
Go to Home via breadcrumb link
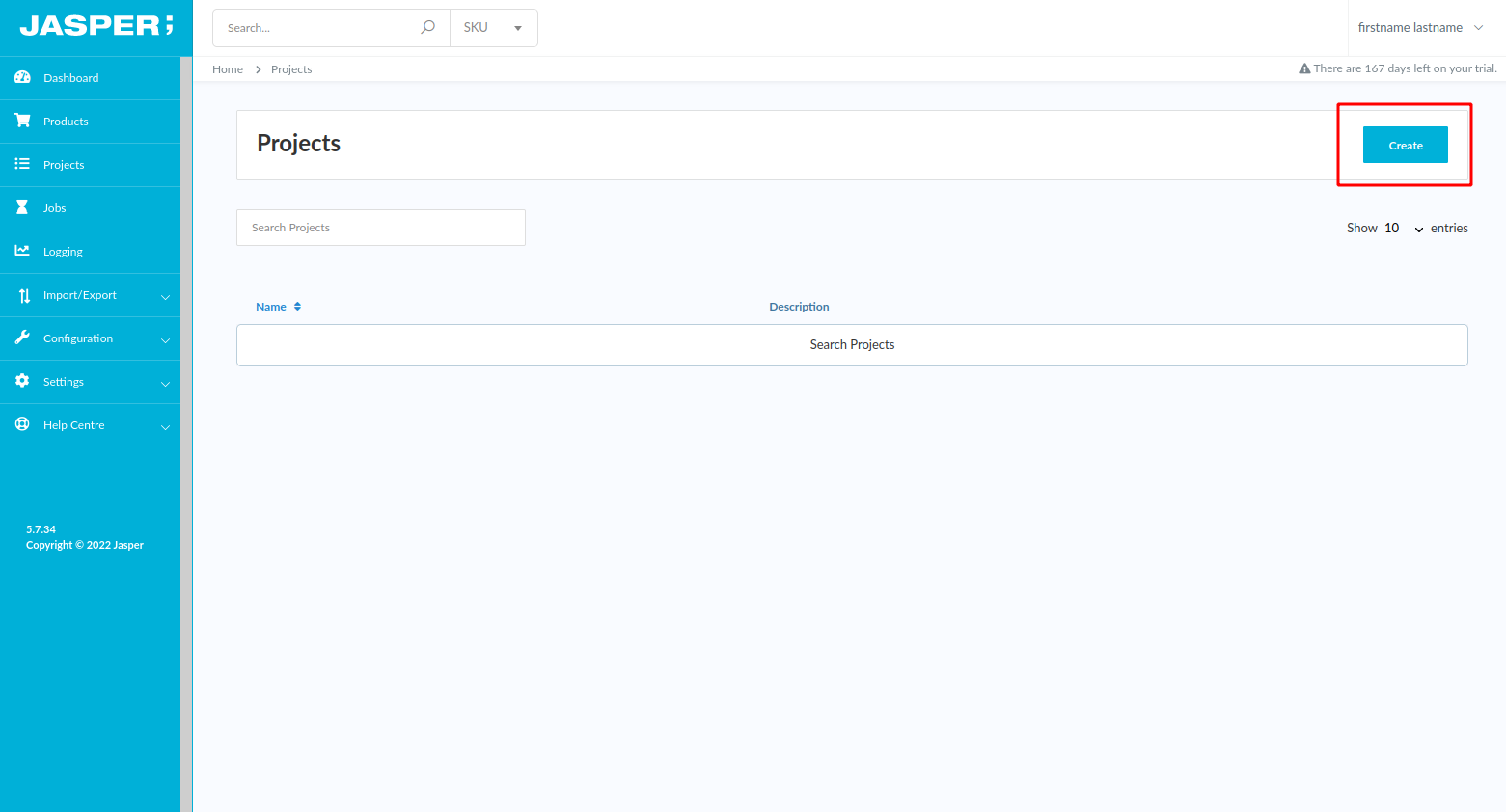(x=228, y=69)
